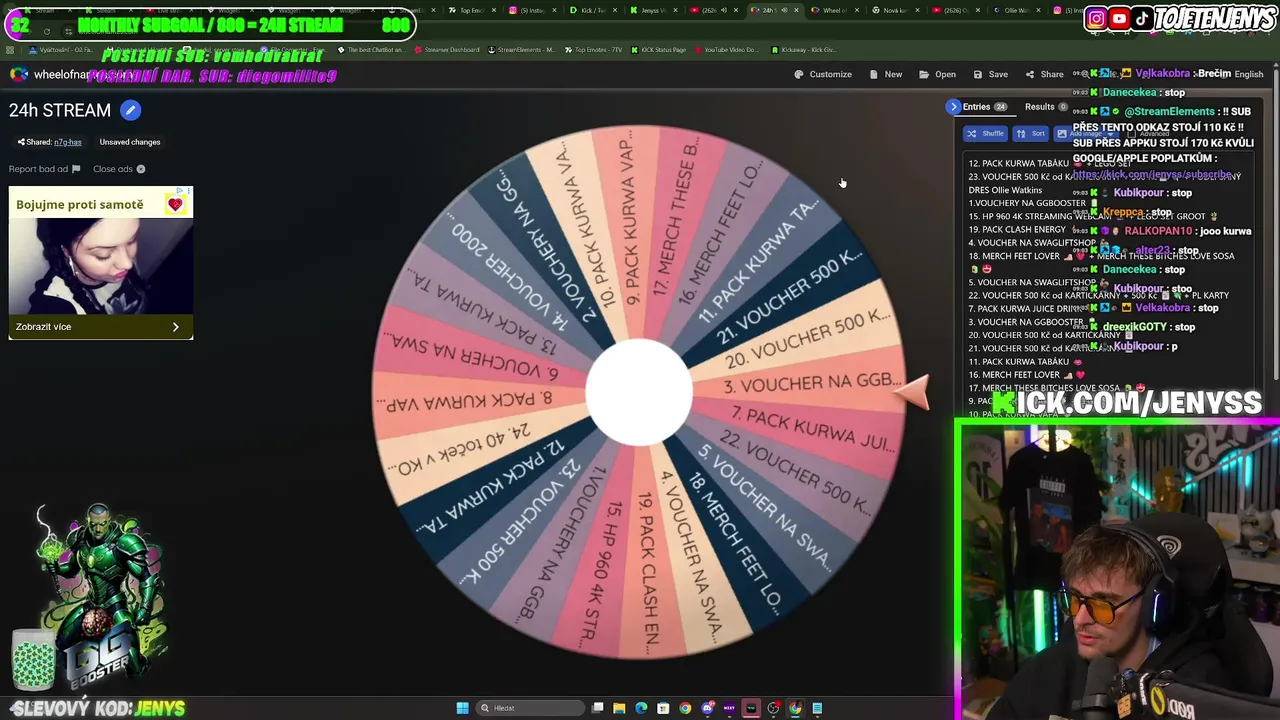Screen dimensions: 1280x720
Task: Open the Notepad icon in the taskbar
Action: [x=817, y=708]
